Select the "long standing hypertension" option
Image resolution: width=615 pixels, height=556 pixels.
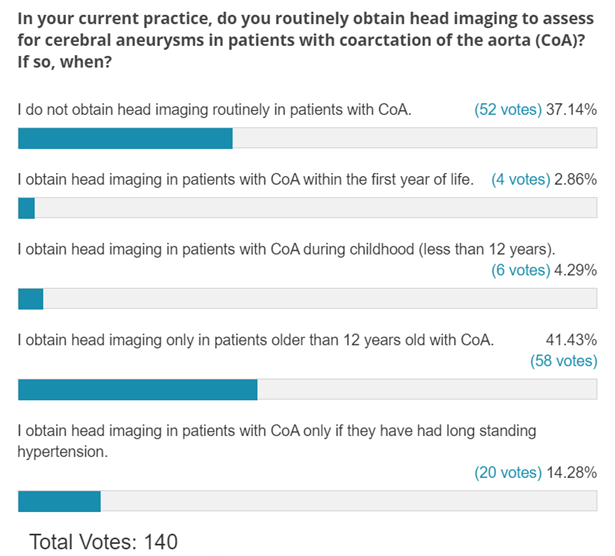tap(277, 441)
